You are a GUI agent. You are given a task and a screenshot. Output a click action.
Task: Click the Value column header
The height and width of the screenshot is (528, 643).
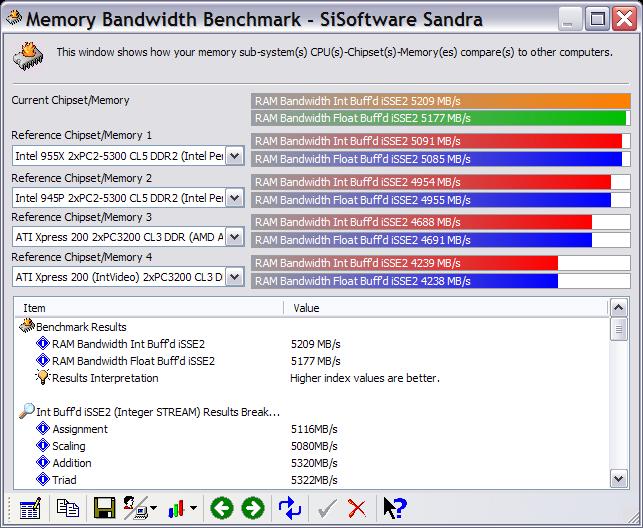445,308
